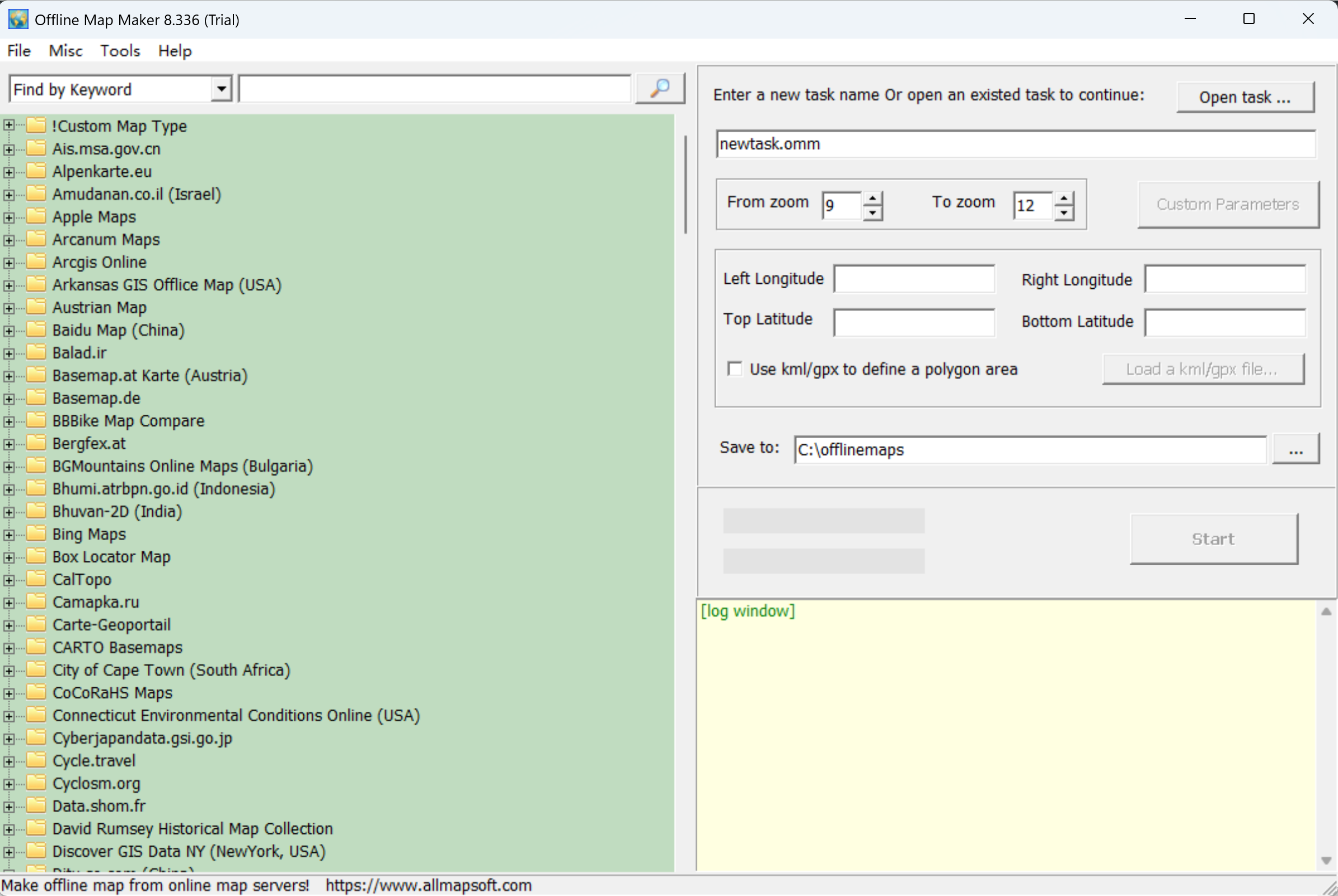Click the Arcgis Online folder icon
The width and height of the screenshot is (1338, 896).
click(36, 261)
